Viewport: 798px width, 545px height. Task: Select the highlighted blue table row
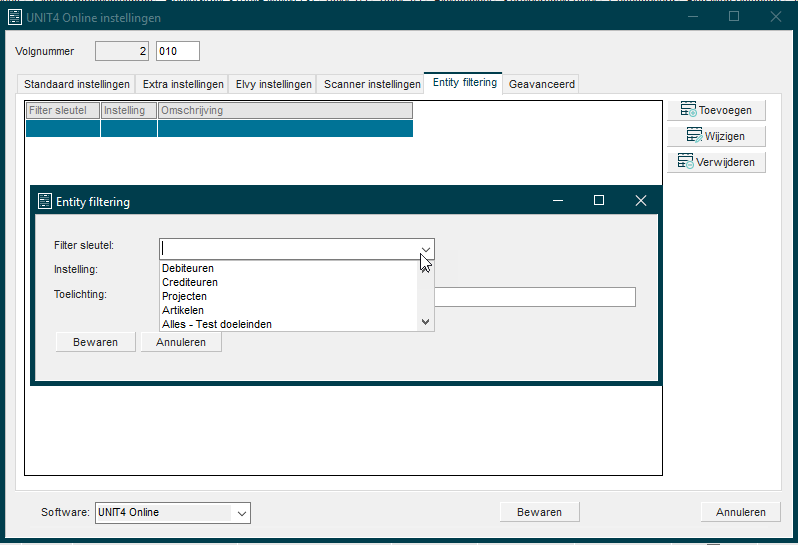pyautogui.click(x=219, y=128)
